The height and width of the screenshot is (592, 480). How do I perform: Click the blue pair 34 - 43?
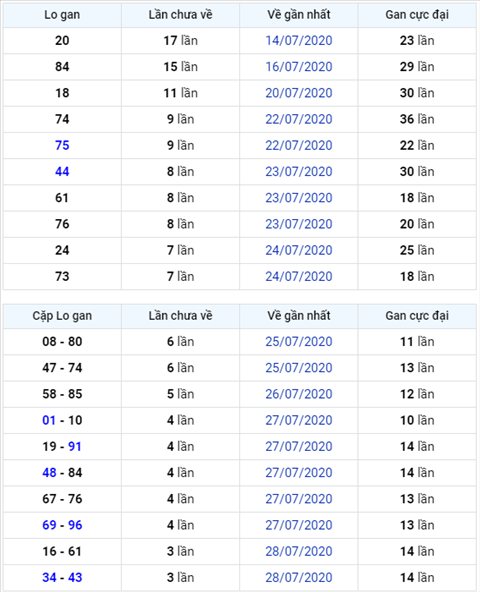click(x=62, y=577)
